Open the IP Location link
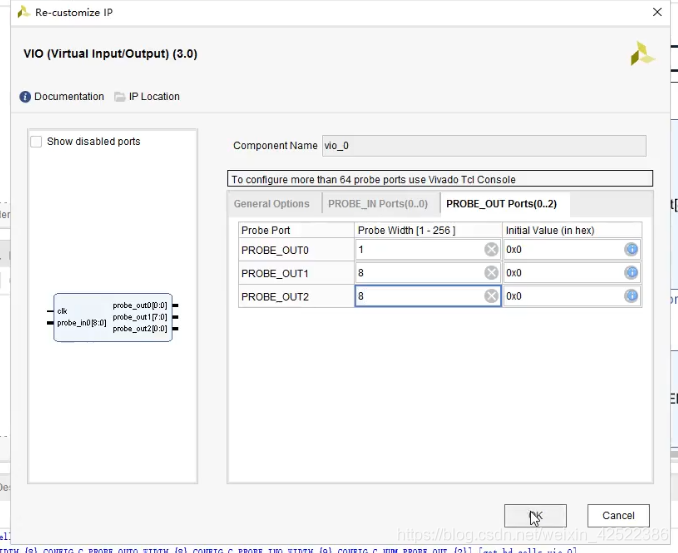Image resolution: width=678 pixels, height=553 pixels. [x=154, y=96]
